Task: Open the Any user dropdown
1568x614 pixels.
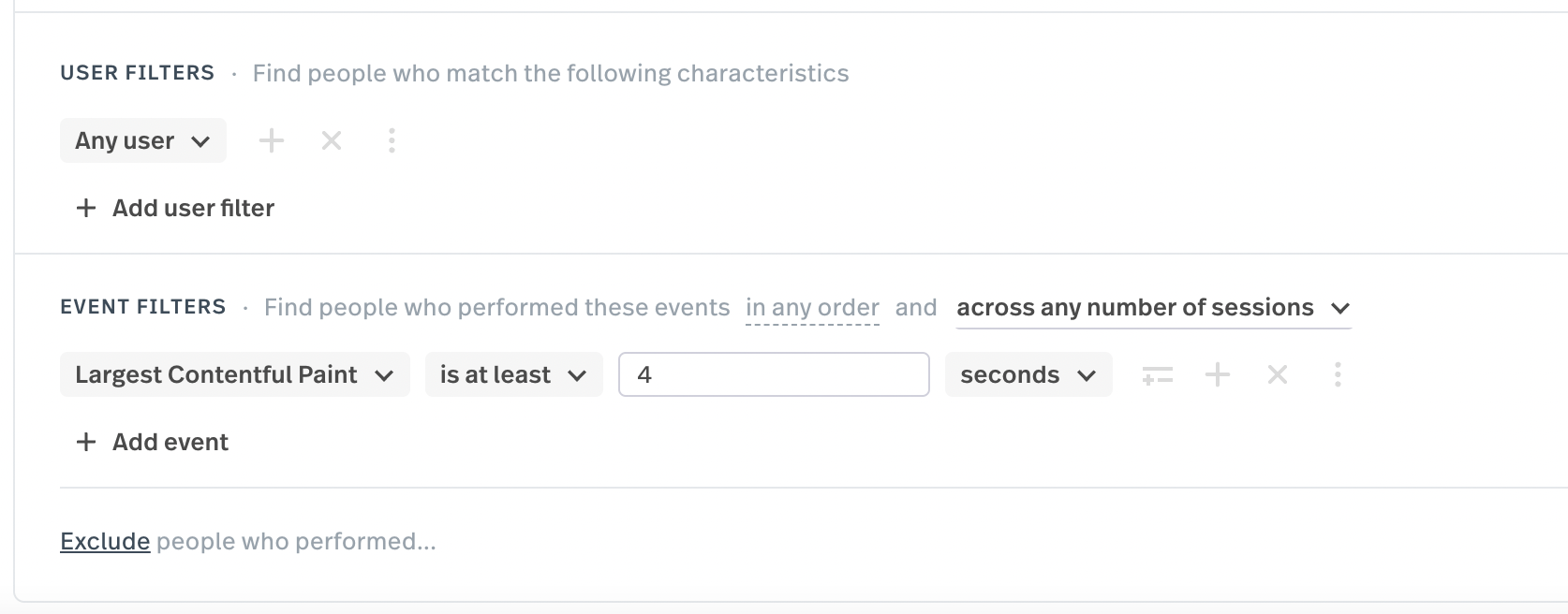Action: tap(142, 140)
